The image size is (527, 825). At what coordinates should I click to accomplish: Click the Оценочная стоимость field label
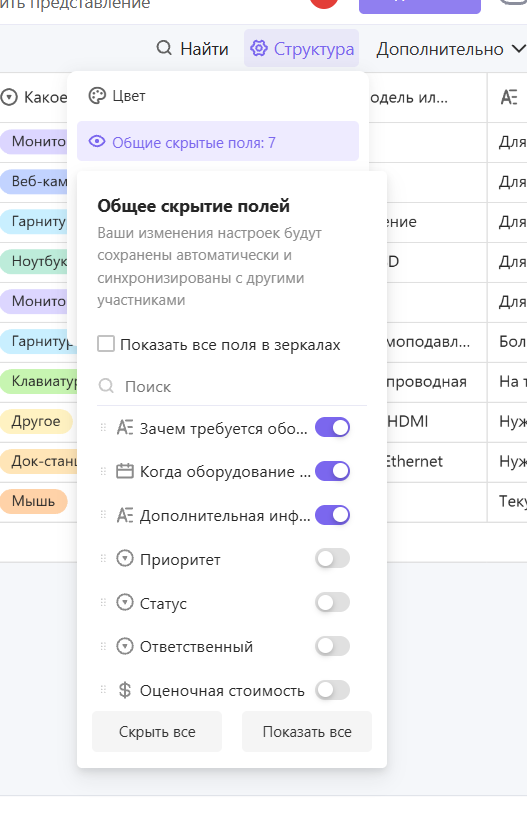222,690
